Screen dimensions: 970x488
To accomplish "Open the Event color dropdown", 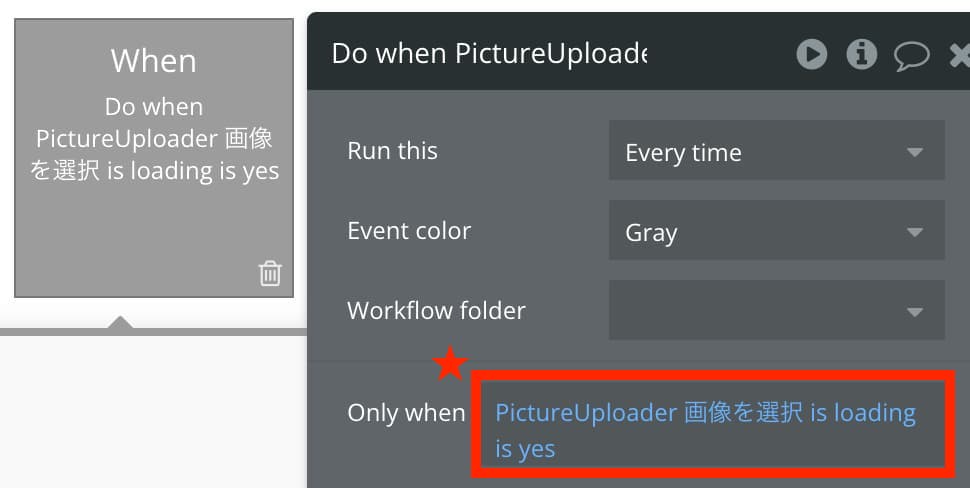I will pos(776,230).
